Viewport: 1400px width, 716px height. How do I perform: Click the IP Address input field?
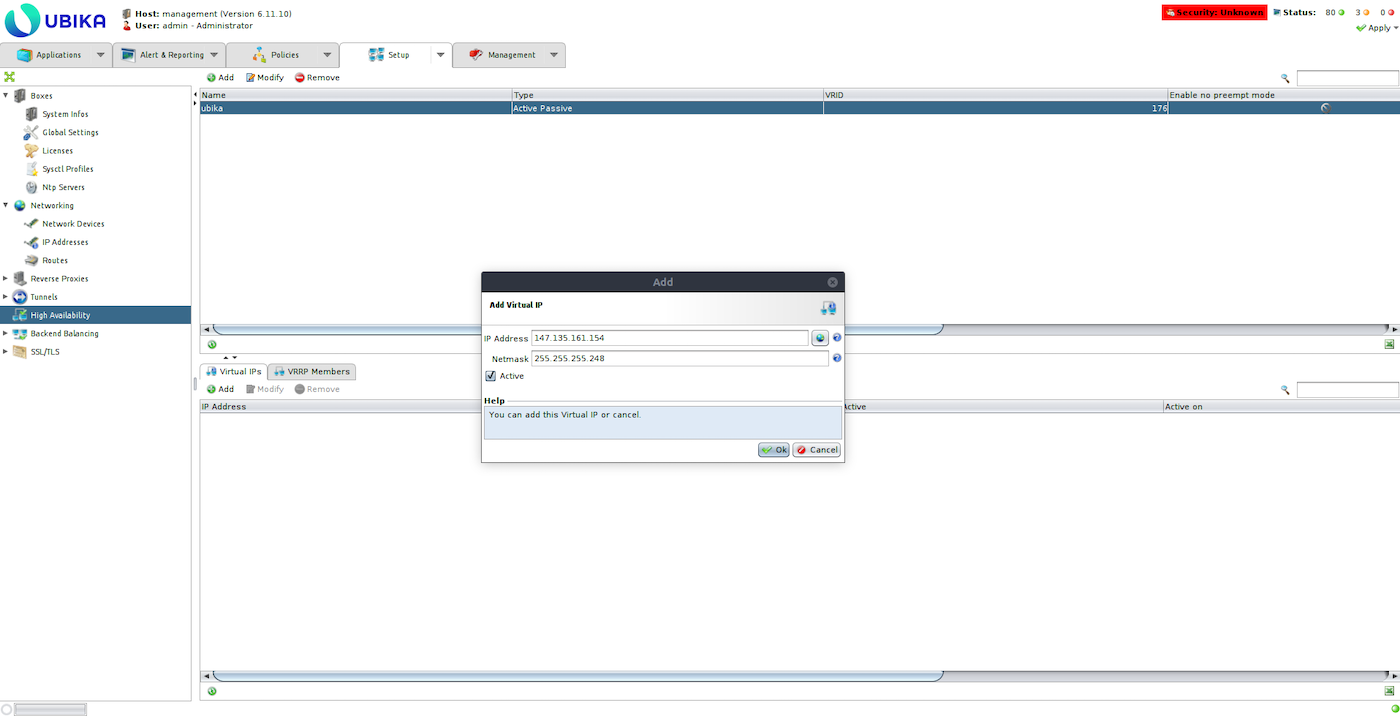[x=670, y=338]
